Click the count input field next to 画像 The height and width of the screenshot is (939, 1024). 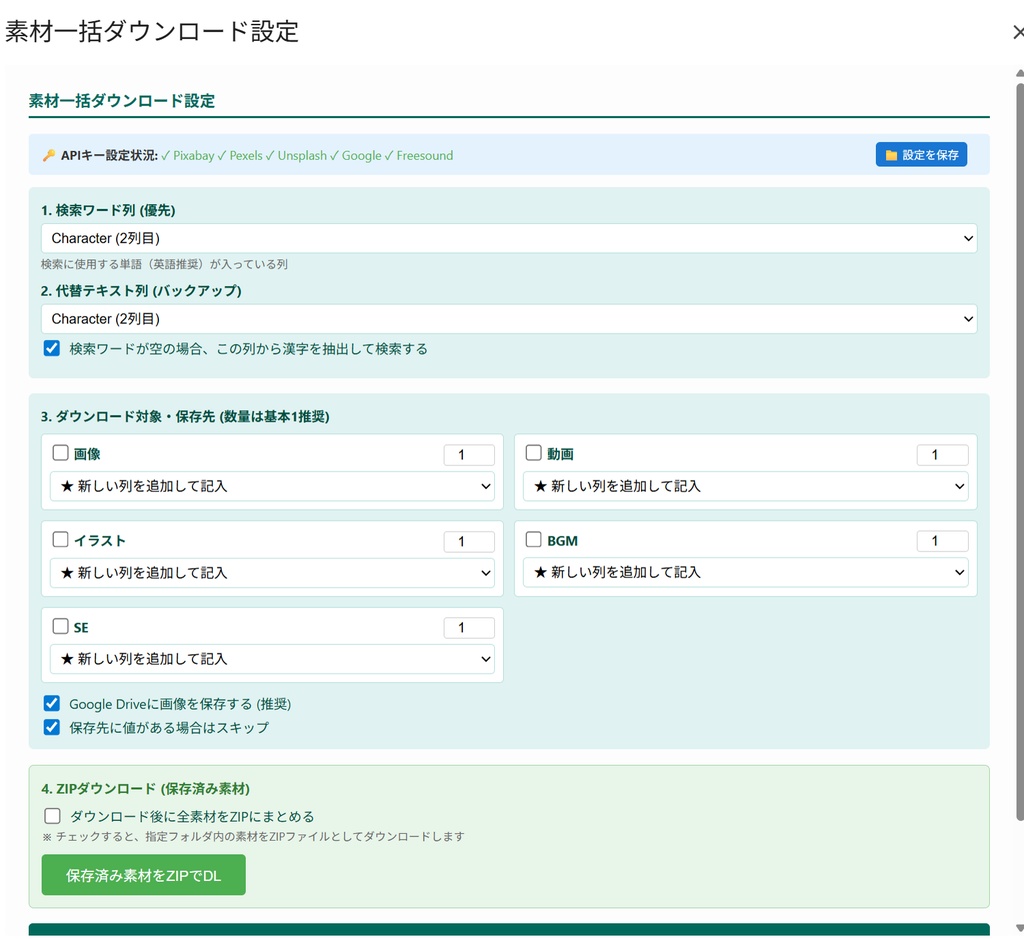468,453
